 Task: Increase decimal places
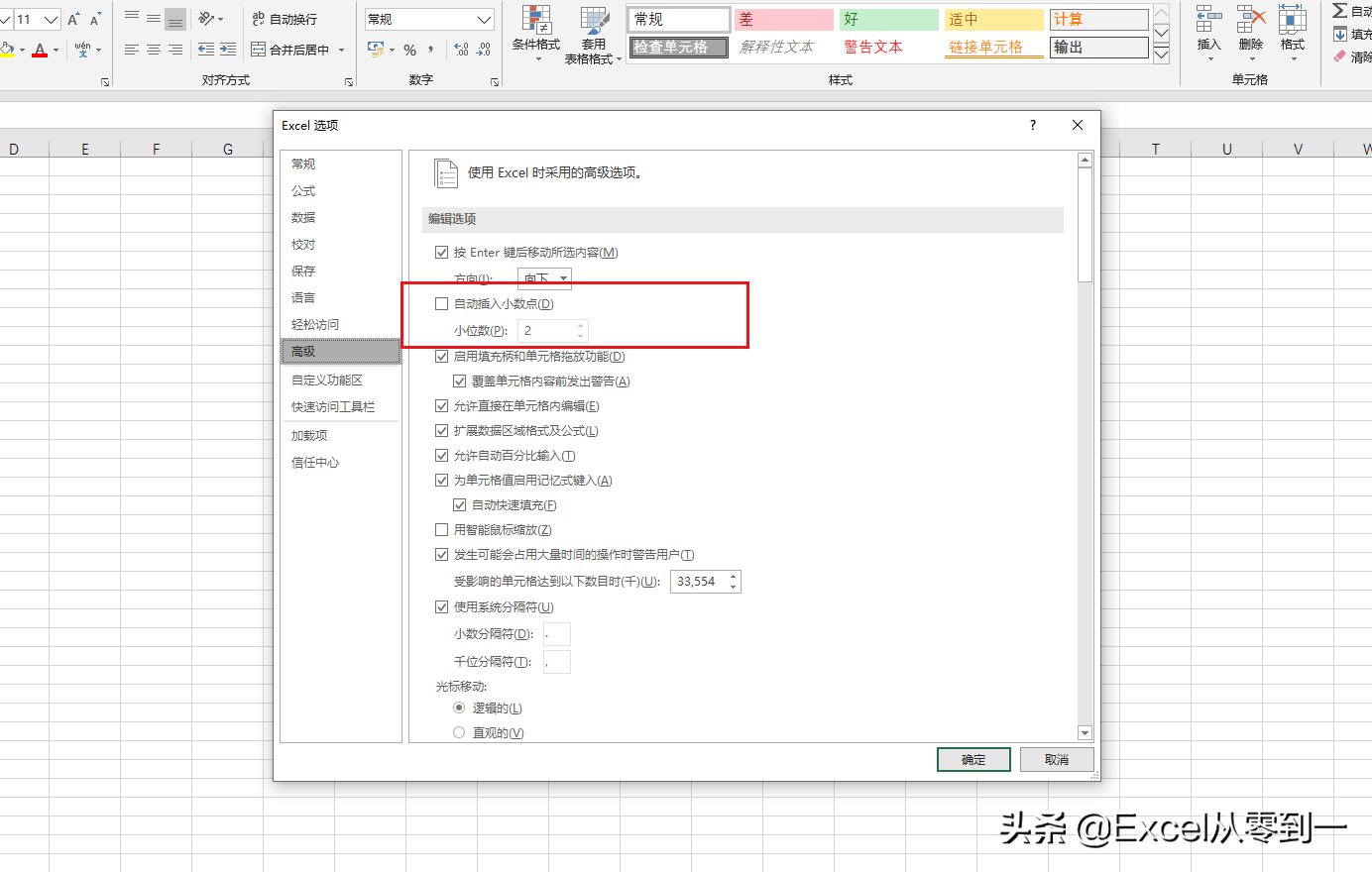461,50
